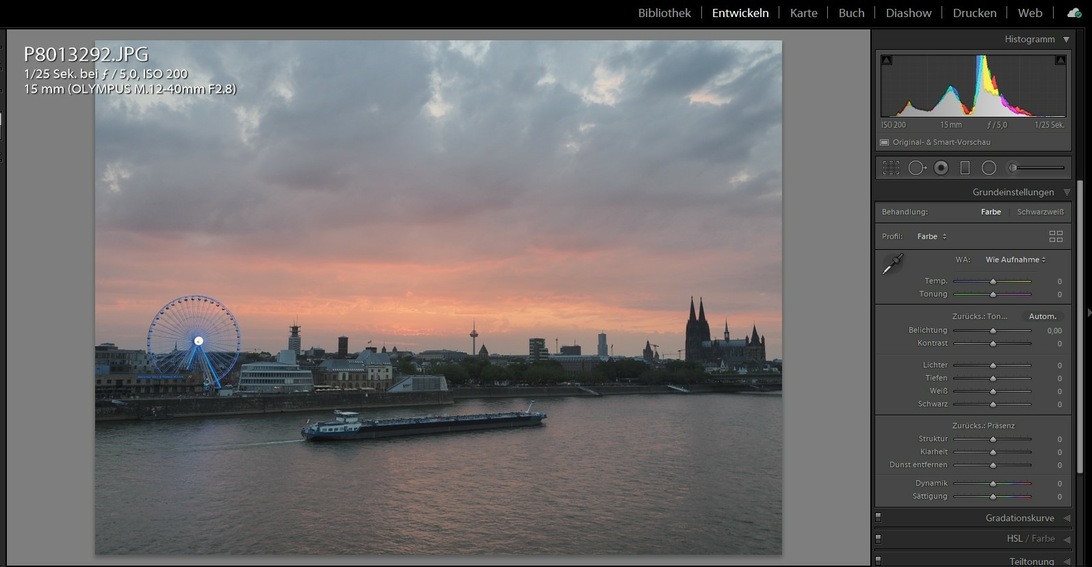Set treatment to Schwarzweiß
1092x567 pixels.
coord(1040,212)
